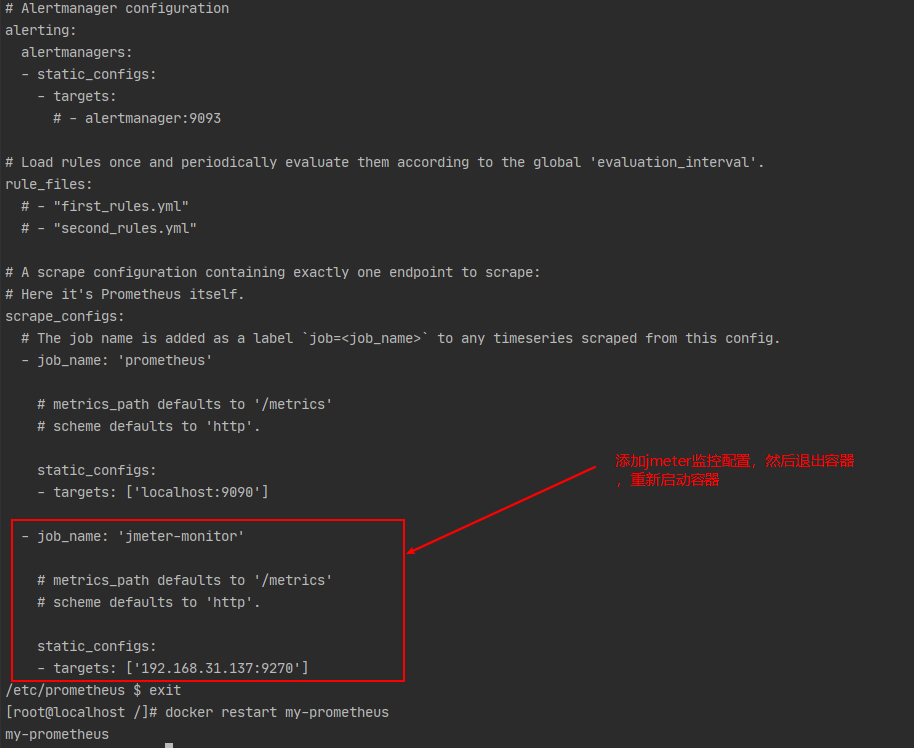This screenshot has width=914, height=748.
Task: Click the job_name 'prometheus' line
Action: 117,360
